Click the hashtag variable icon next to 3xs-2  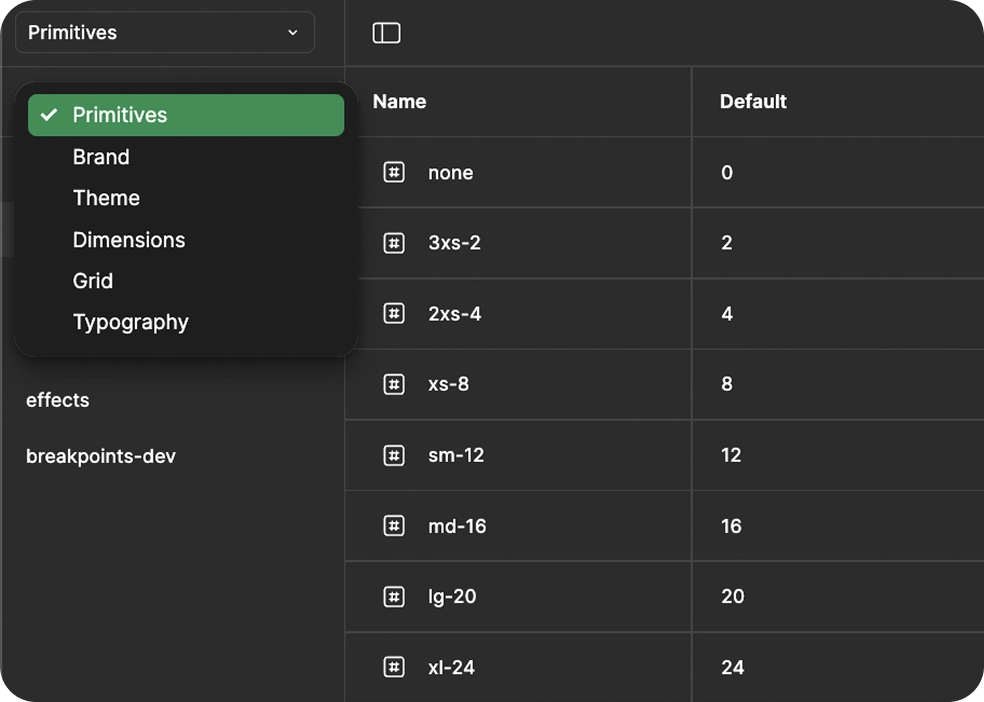[x=396, y=242]
